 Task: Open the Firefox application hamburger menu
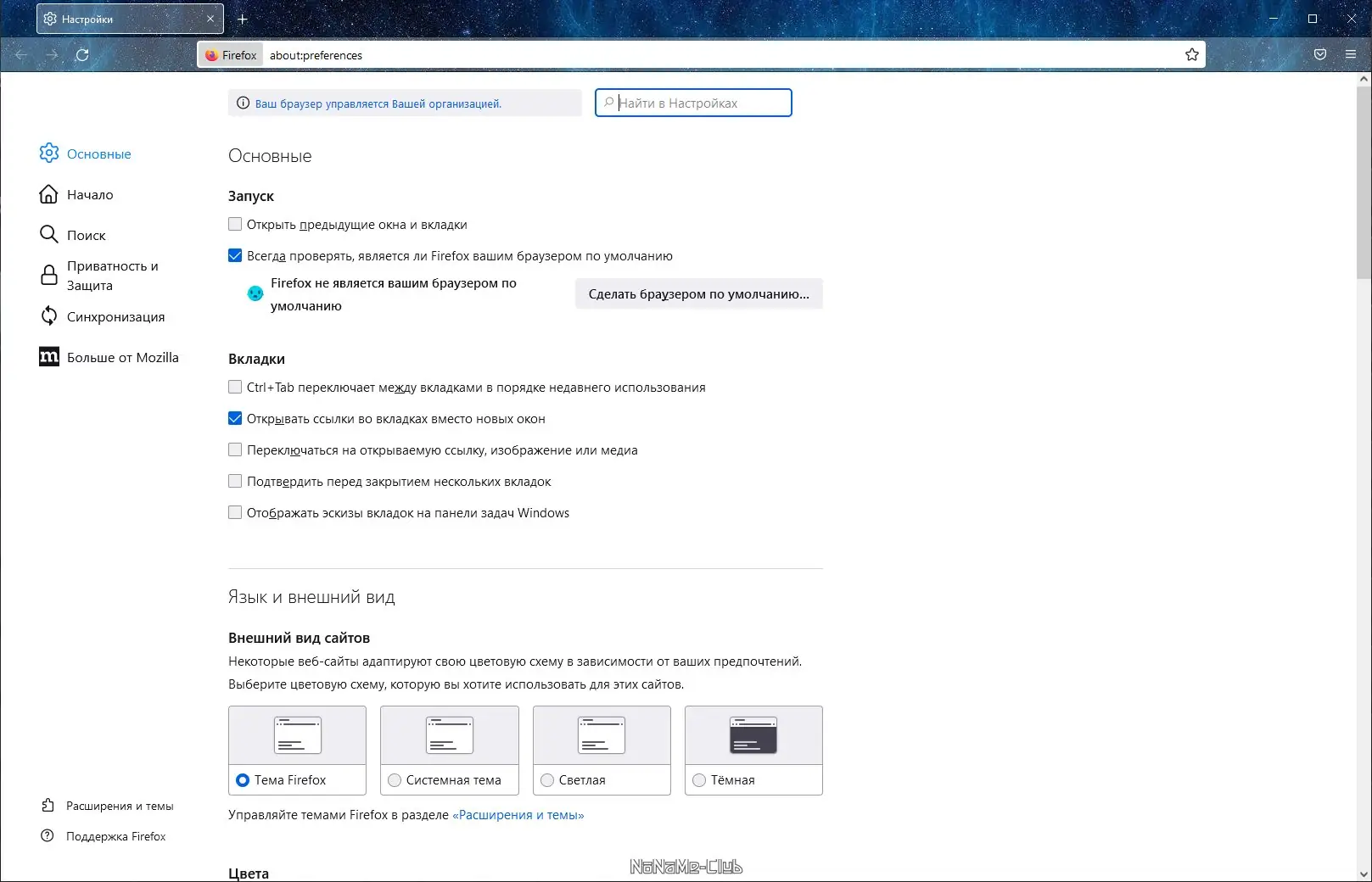(x=1351, y=54)
